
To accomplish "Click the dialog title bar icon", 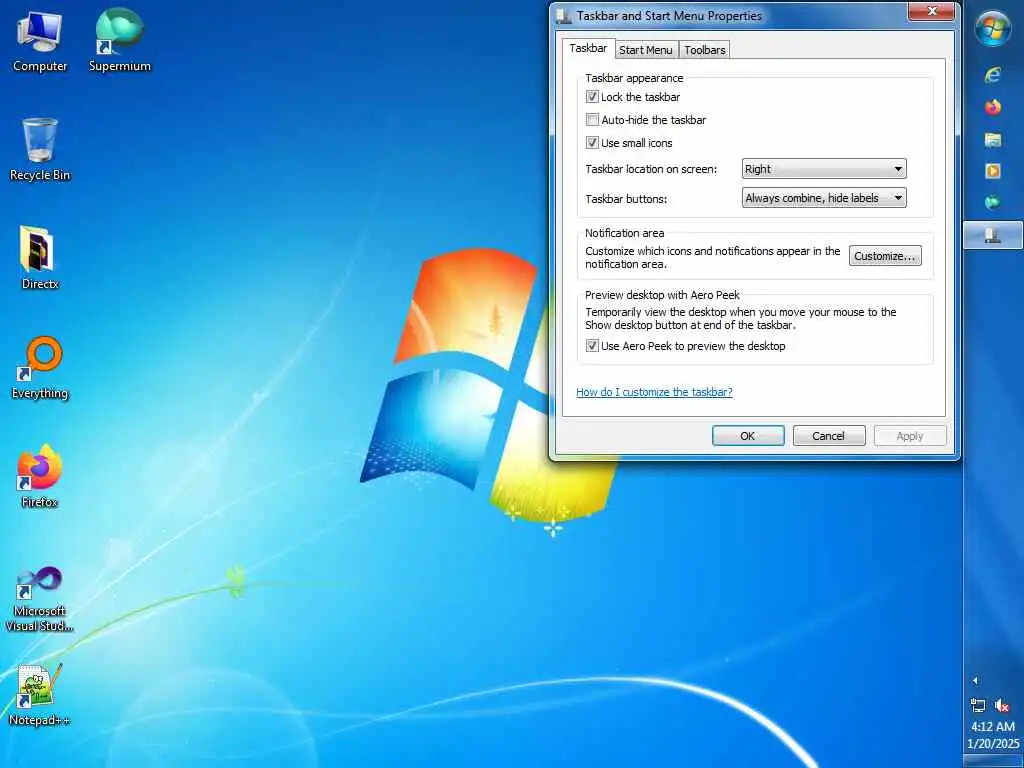I will point(564,16).
